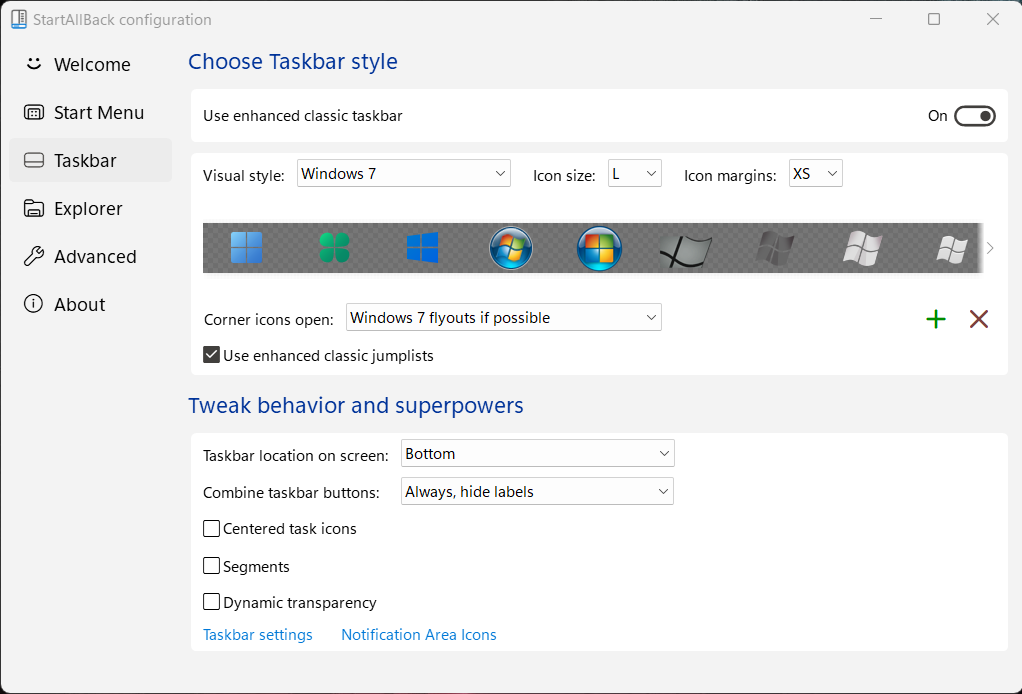This screenshot has height=694, width=1022.
Task: Open the Taskbar location on screen dropdown
Action: click(538, 454)
